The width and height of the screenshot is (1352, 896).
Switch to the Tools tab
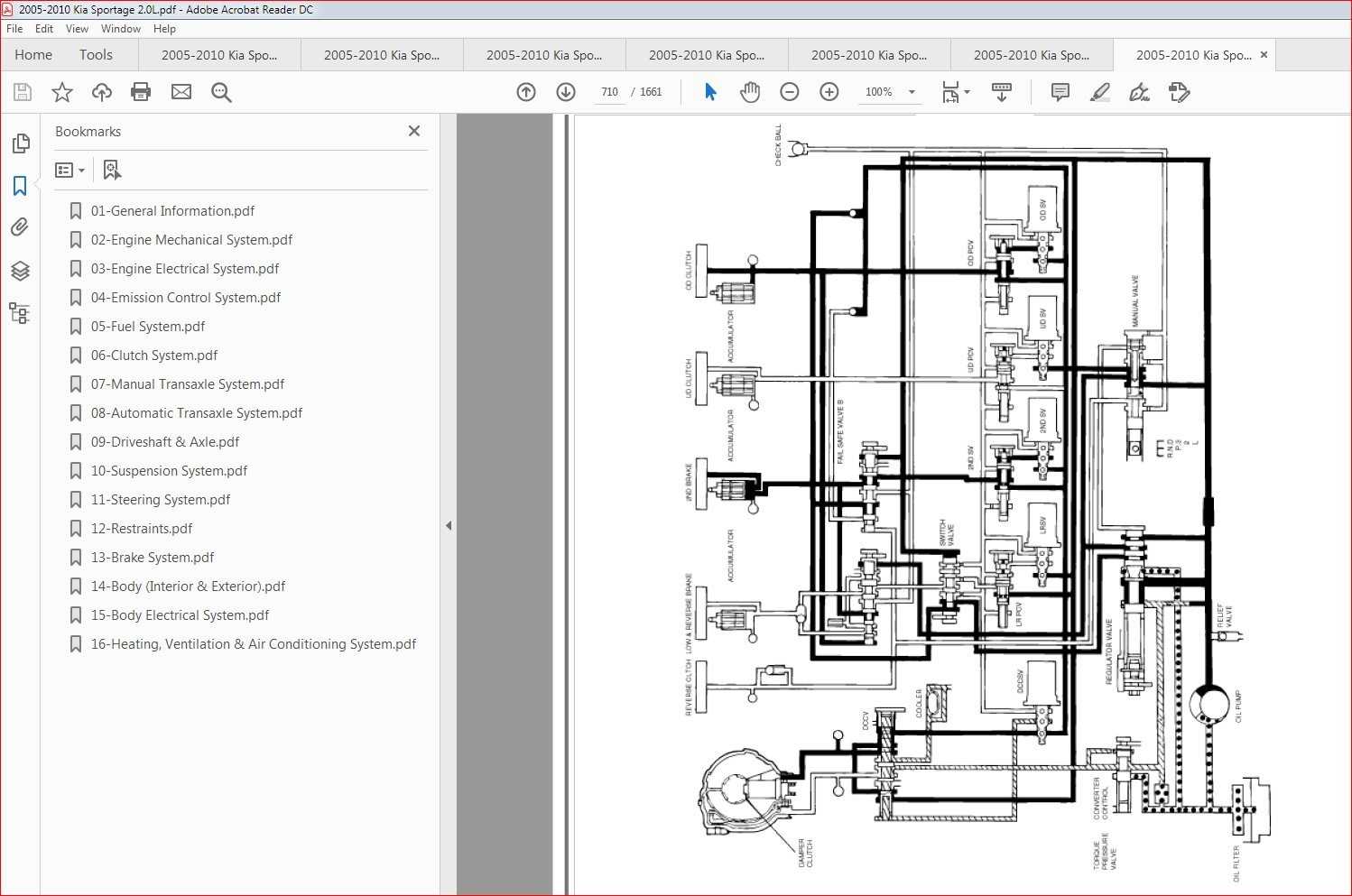96,55
